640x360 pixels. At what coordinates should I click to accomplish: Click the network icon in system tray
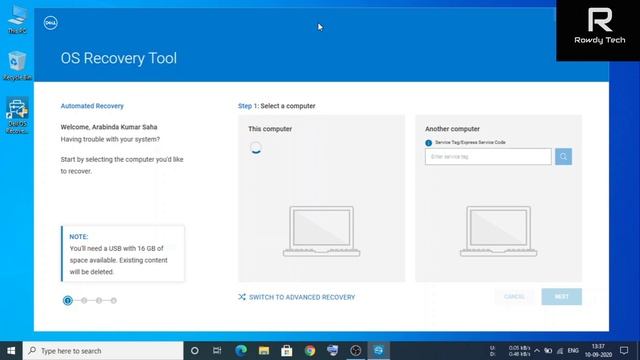pyautogui.click(x=560, y=351)
